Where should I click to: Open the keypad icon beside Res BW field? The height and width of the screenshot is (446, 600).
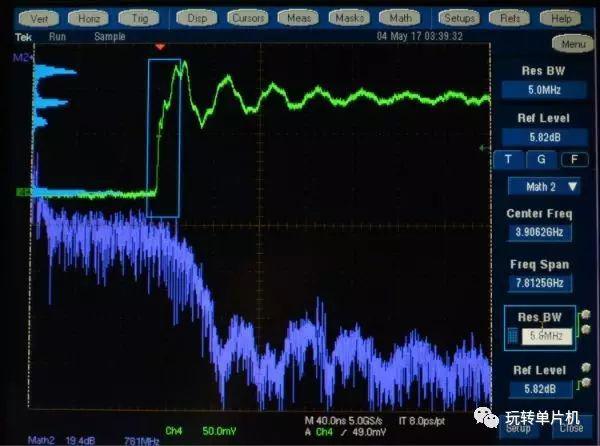pos(512,336)
